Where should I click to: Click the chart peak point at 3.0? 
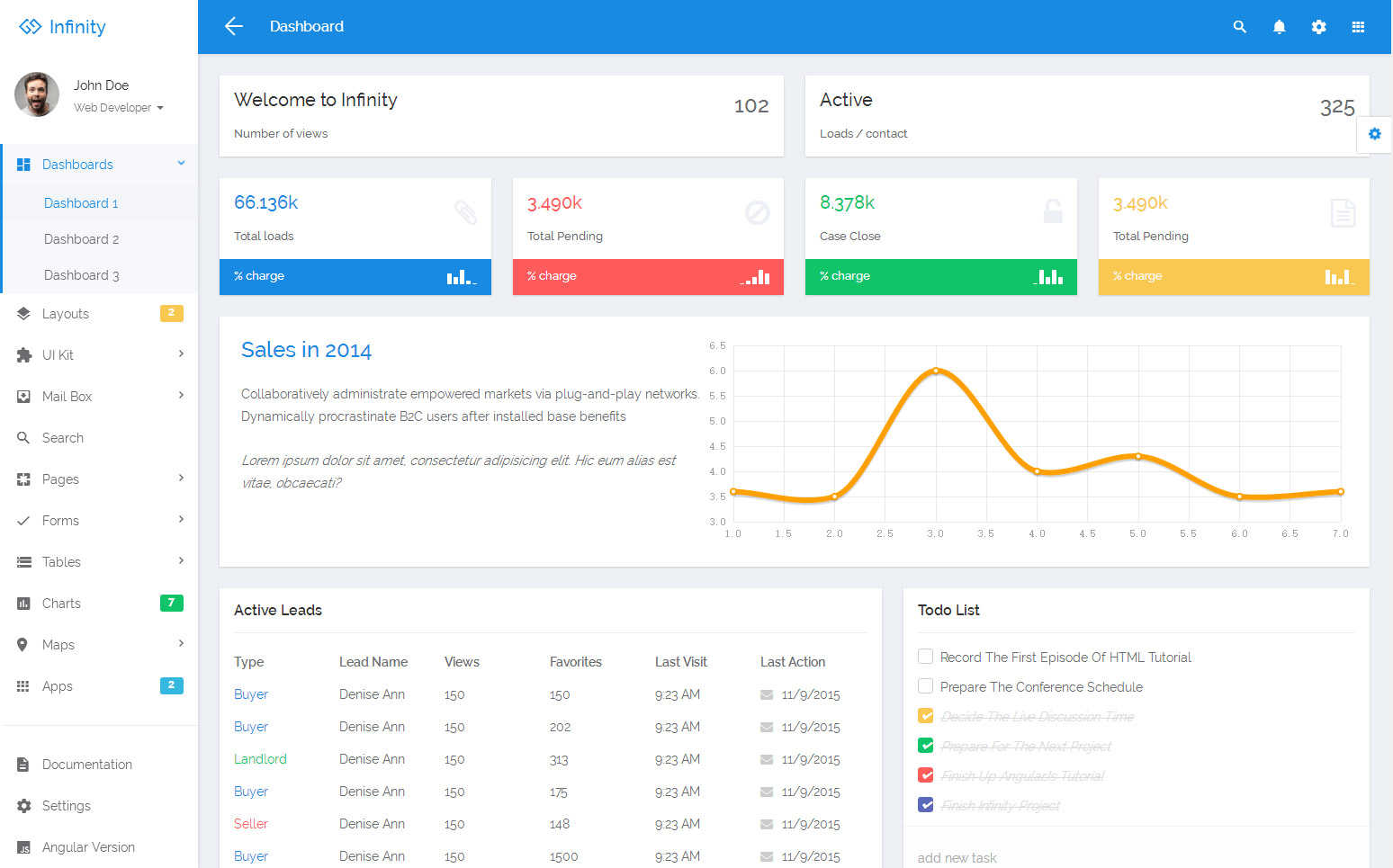[936, 371]
